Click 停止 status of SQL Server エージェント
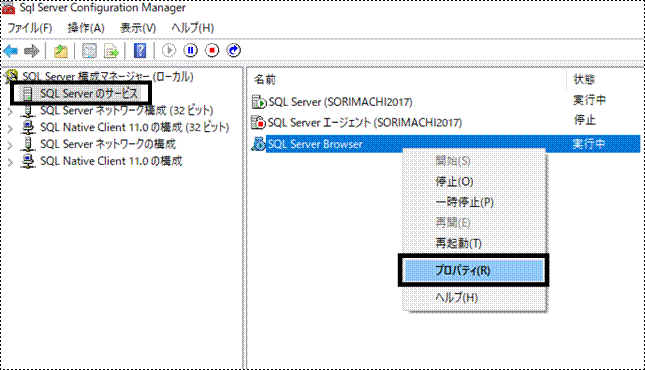The width and height of the screenshot is (645, 370). (585, 121)
